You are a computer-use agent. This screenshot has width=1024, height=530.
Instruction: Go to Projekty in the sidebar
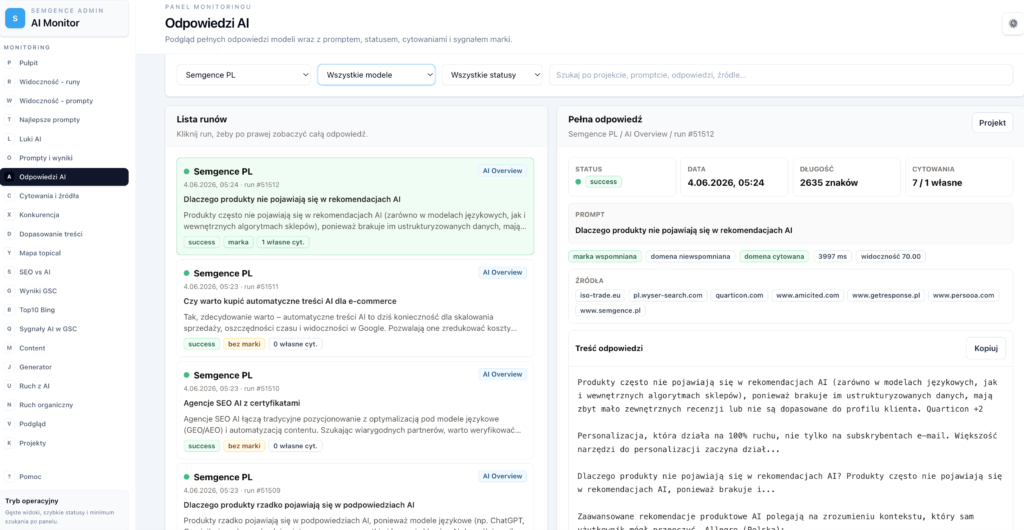tap(65, 443)
